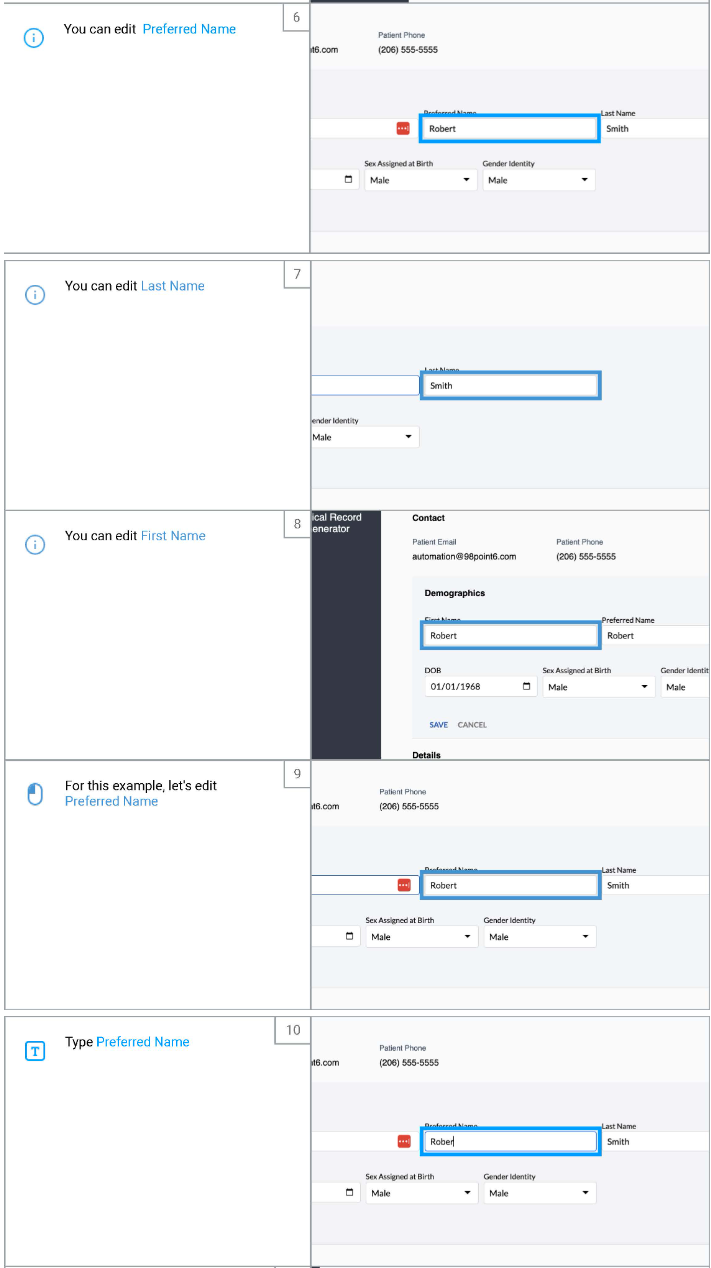Click the highlighted First Name field in step 8

tap(510, 635)
